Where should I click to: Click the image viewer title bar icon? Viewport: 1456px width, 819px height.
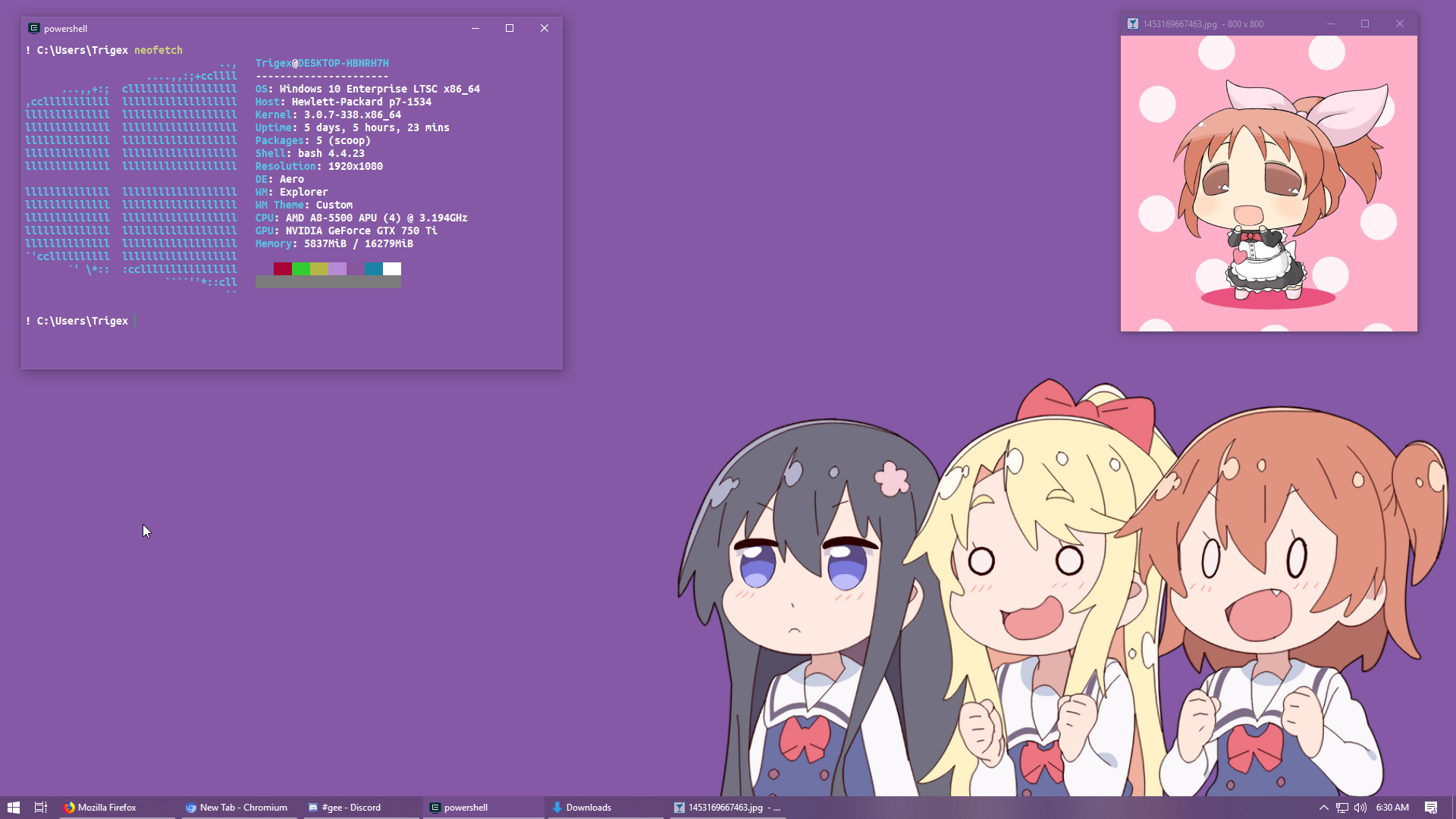tap(1132, 24)
